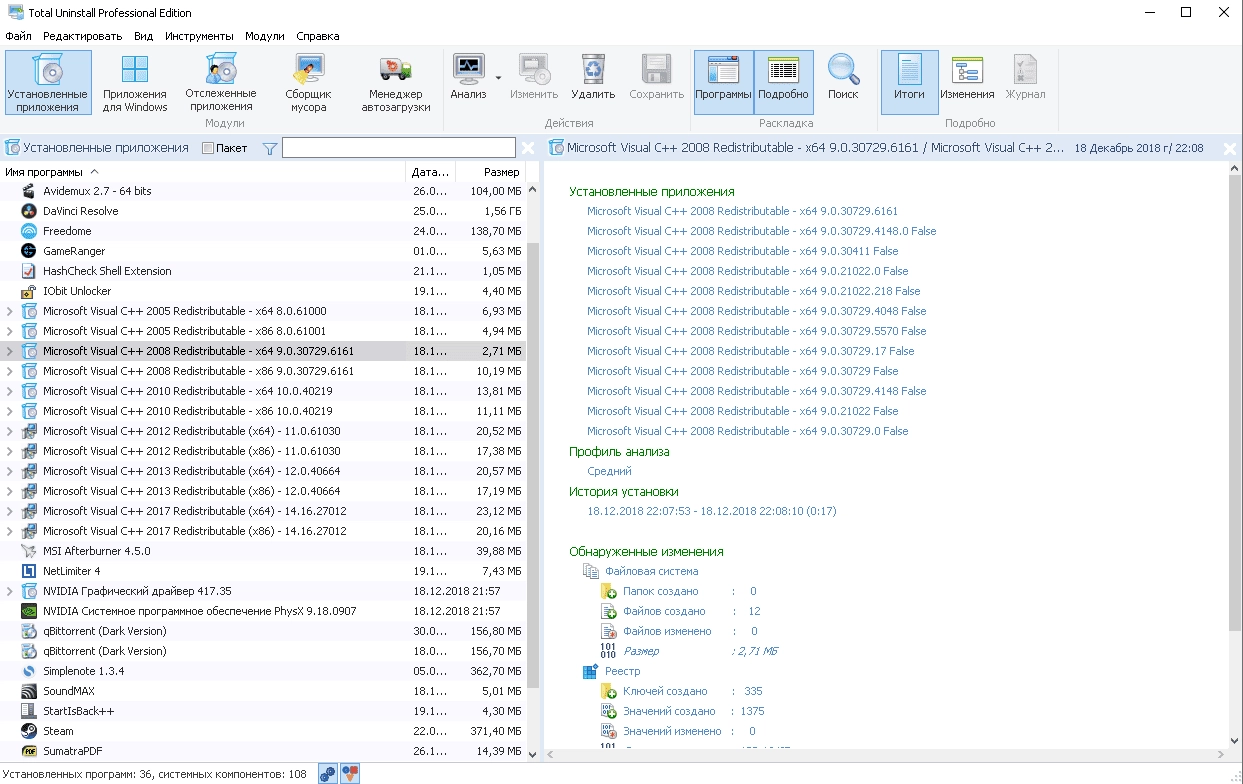This screenshot has width=1243, height=784.
Task: Open link Redistributable x64 9.0.30729.4148.0 False
Action: [x=761, y=231]
